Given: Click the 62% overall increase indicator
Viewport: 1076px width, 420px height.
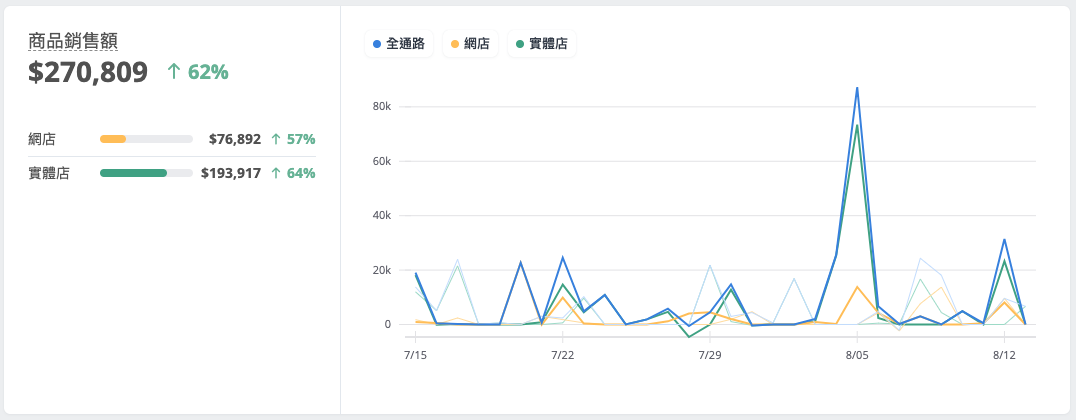Looking at the screenshot, I should click(x=198, y=72).
